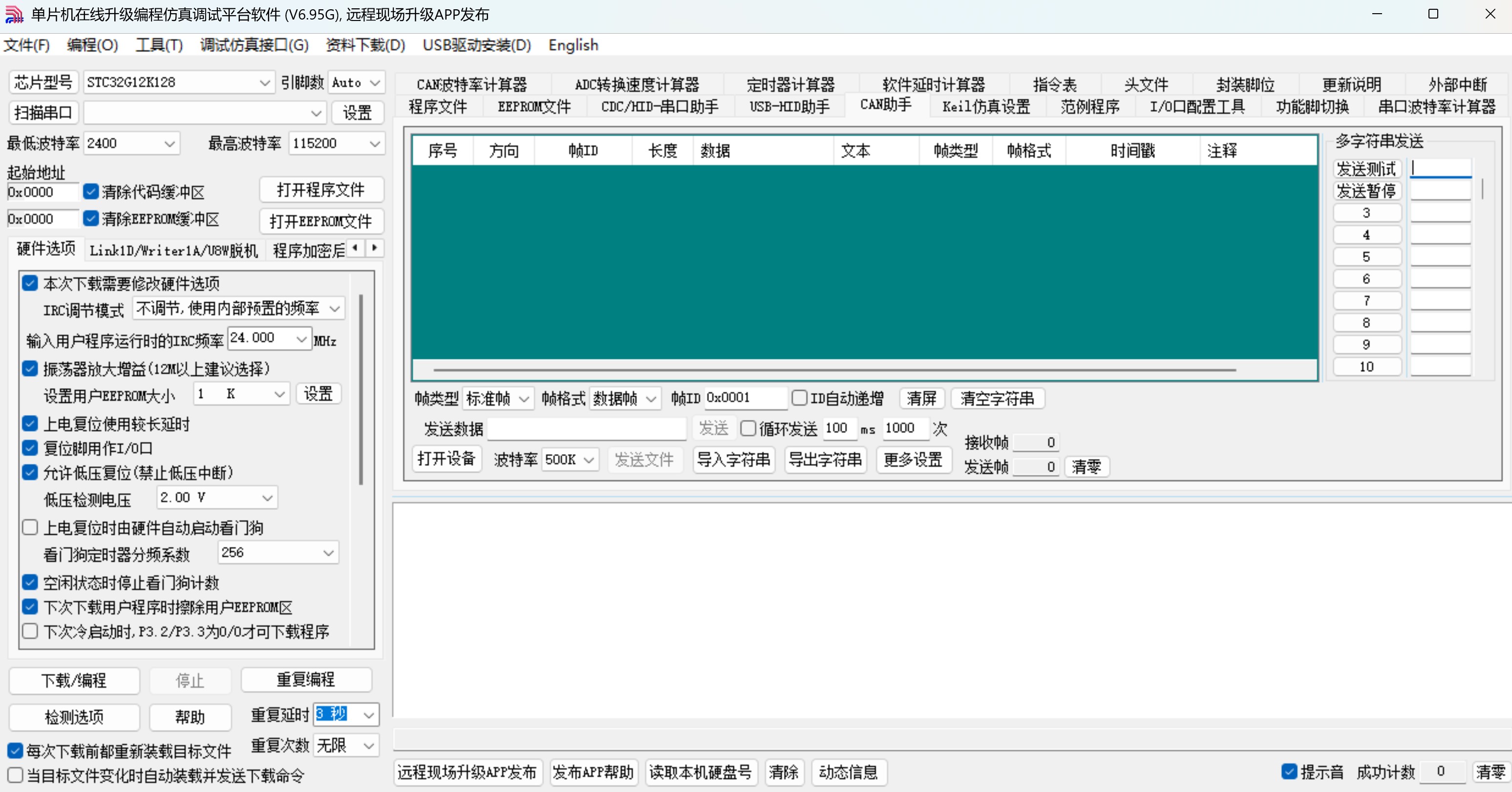This screenshot has width=1512, height=792.
Task: Click the application logo icon in title bar
Action: pyautogui.click(x=14, y=14)
